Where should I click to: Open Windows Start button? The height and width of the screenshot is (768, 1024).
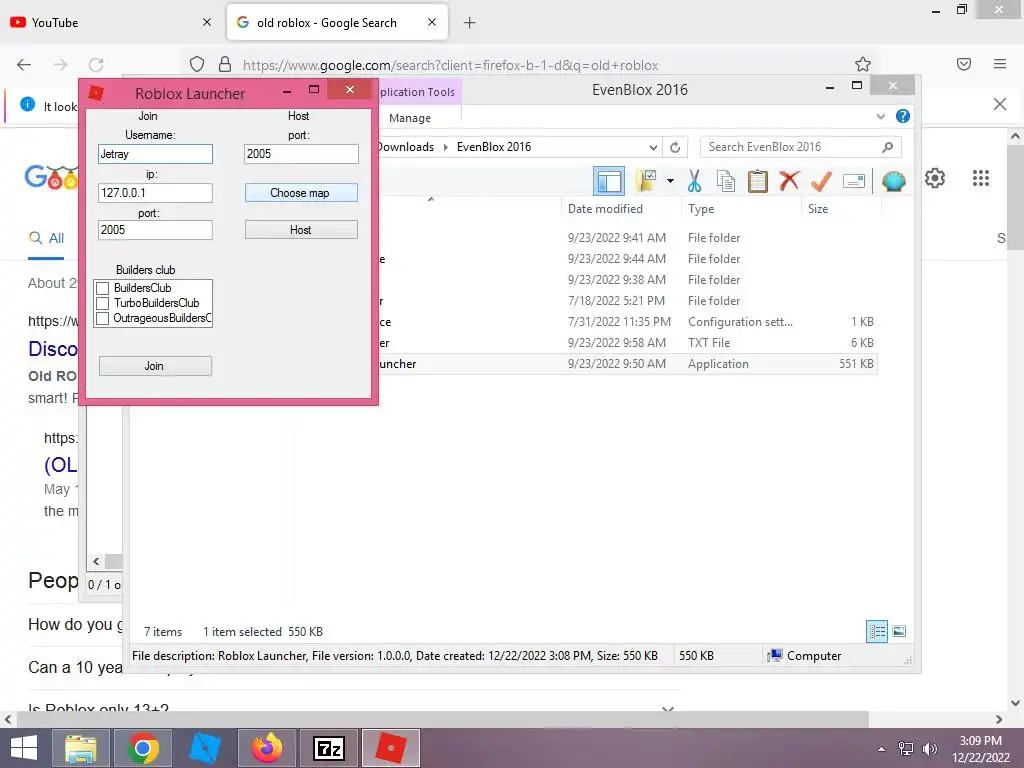[24, 748]
